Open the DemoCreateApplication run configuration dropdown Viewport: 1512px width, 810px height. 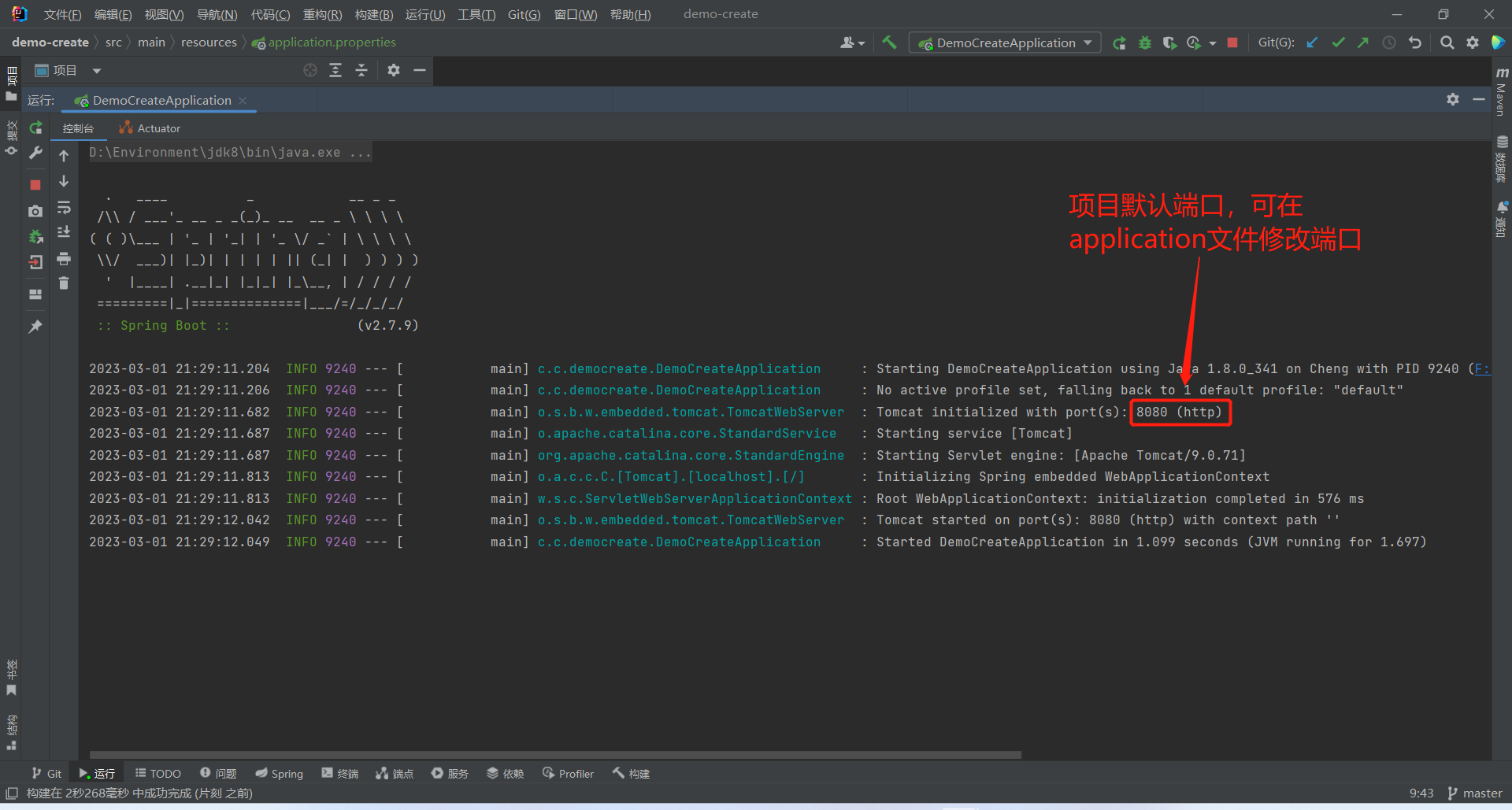click(x=1005, y=43)
